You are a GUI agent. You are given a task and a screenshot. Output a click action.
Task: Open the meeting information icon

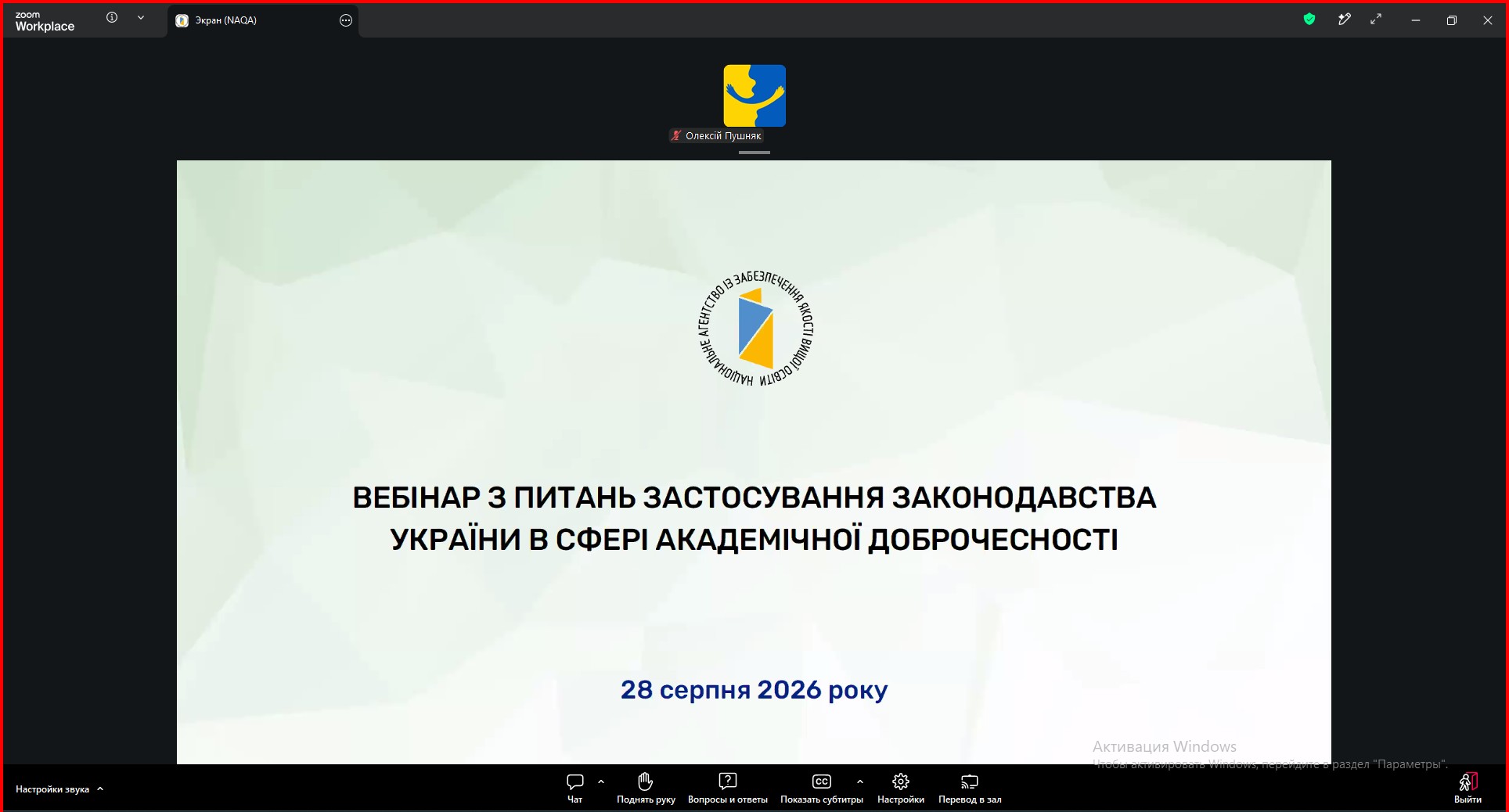pyautogui.click(x=112, y=17)
